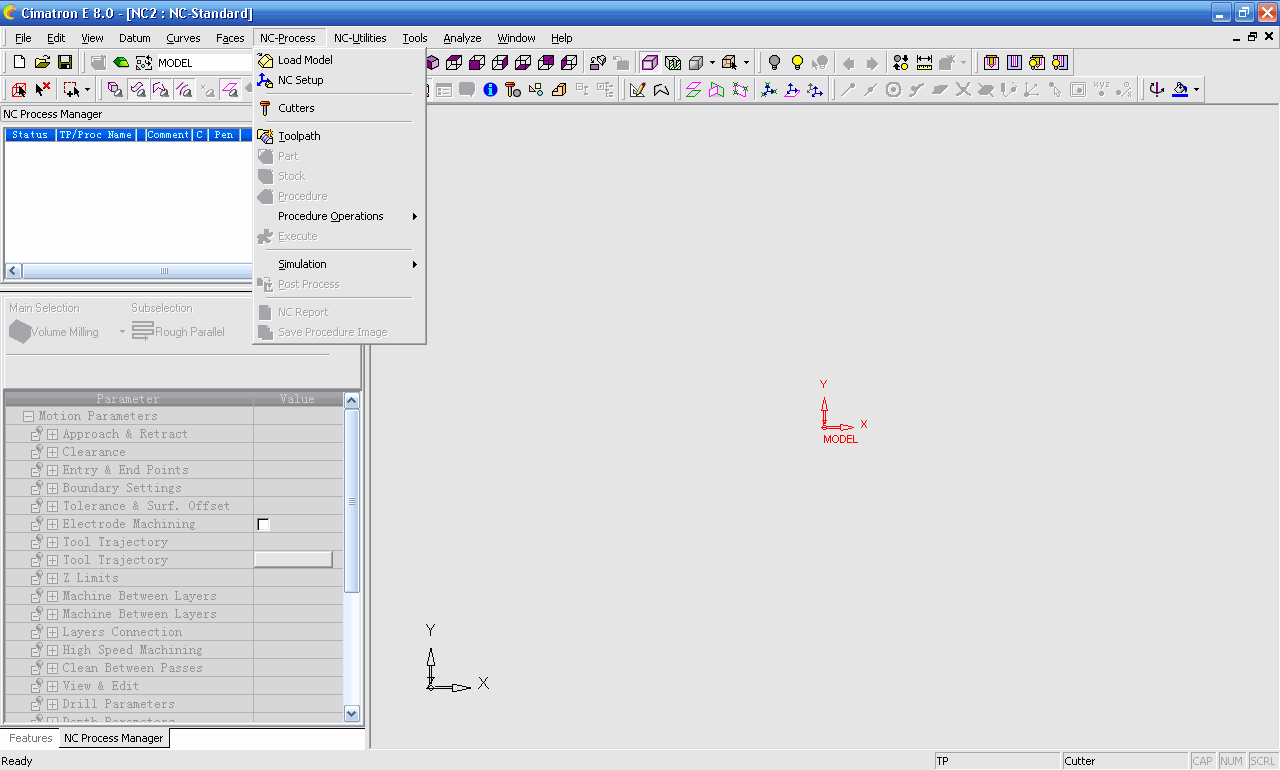Image resolution: width=1280 pixels, height=770 pixels.
Task: Expand the Approach & Retract parameter
Action: pos(52,434)
